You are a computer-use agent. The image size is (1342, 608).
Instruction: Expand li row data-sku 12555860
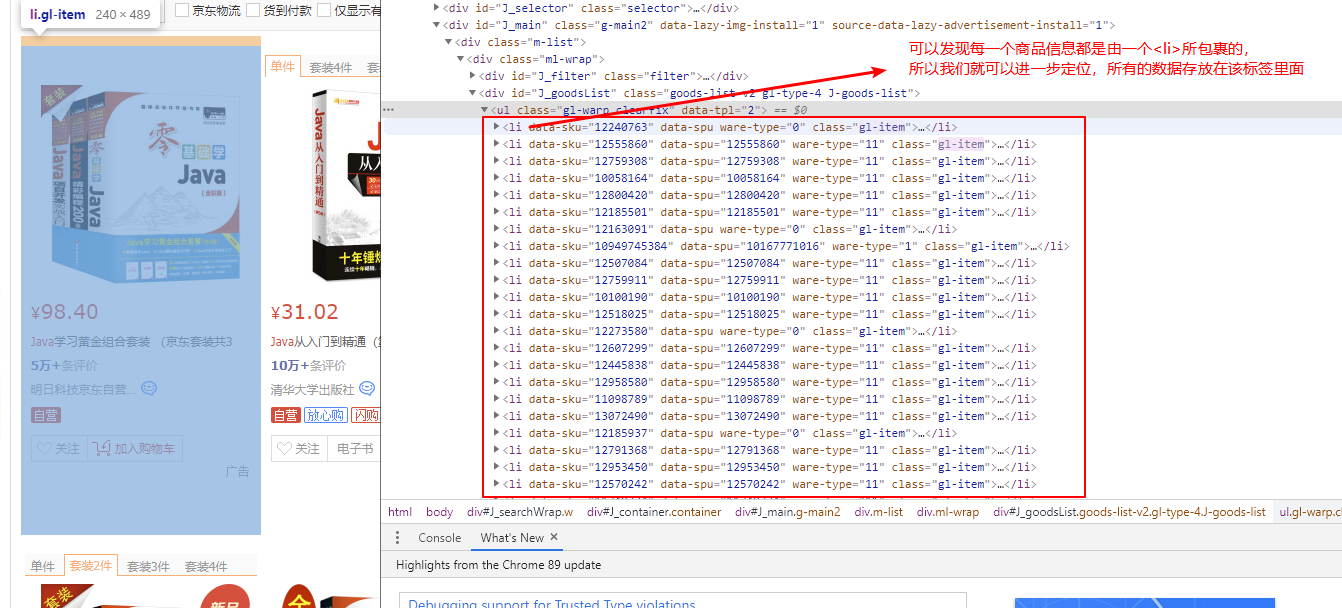pyautogui.click(x=498, y=144)
